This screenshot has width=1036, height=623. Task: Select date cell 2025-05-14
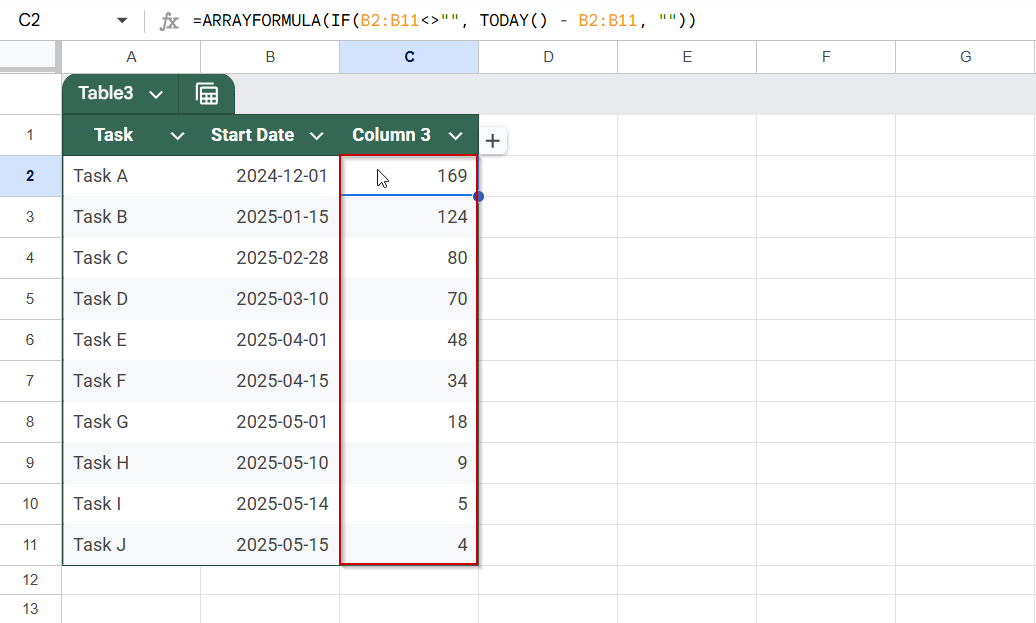pos(270,503)
